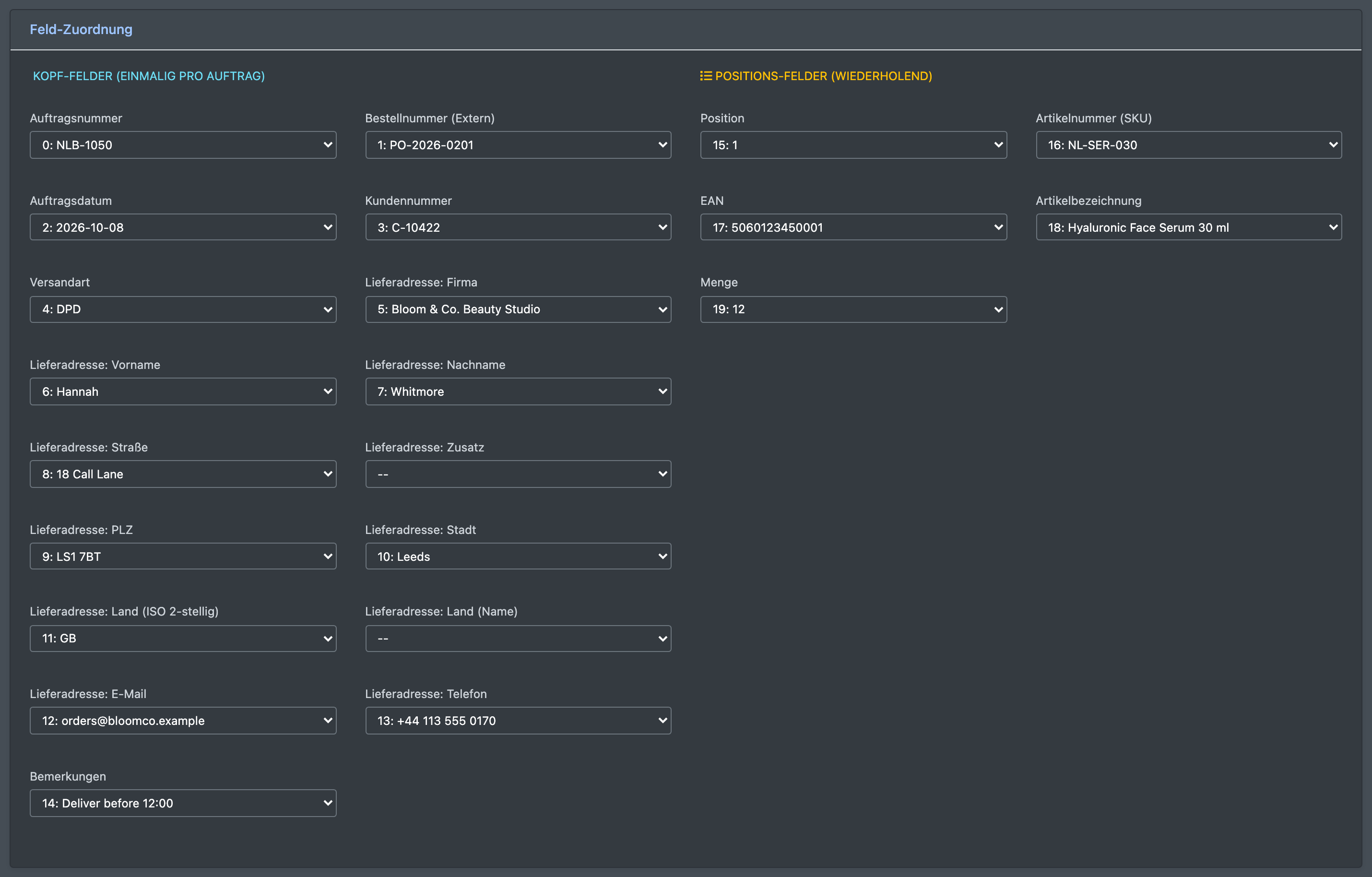Open the Menge dropdown
This screenshot has width=1372, height=877.
click(x=853, y=309)
